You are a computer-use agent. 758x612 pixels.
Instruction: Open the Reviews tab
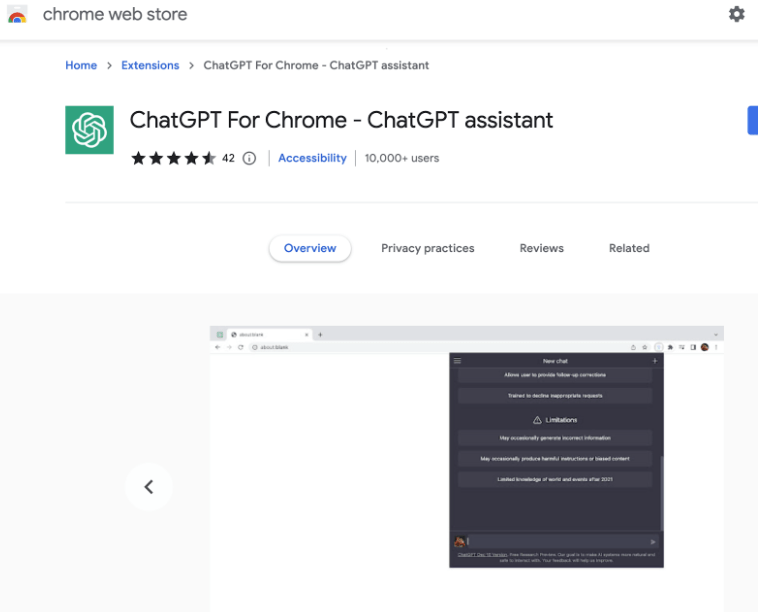click(x=541, y=248)
